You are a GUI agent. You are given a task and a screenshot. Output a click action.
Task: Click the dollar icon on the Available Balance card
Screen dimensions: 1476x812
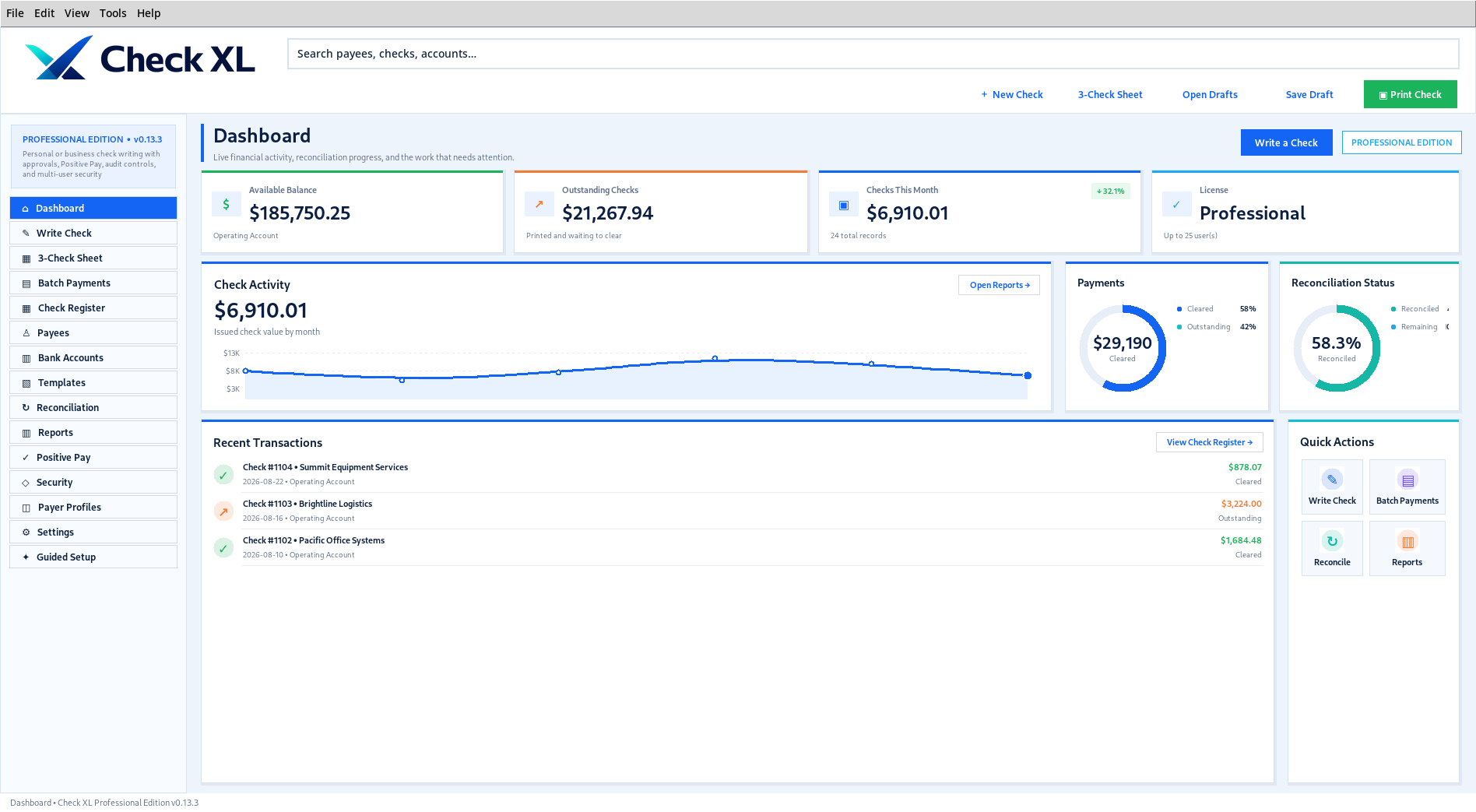point(227,204)
